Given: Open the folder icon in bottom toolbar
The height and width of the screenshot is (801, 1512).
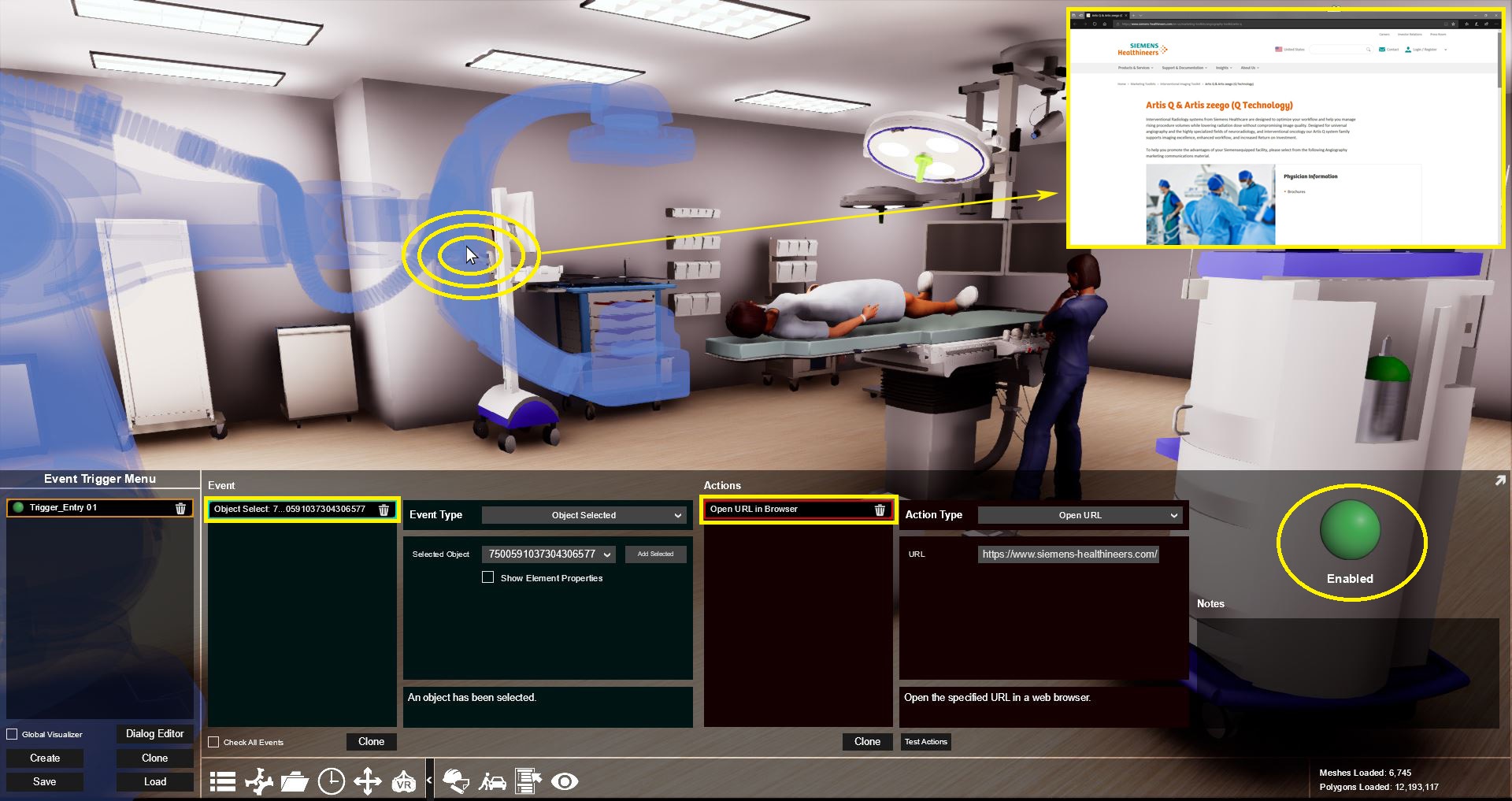Looking at the screenshot, I should click(295, 781).
